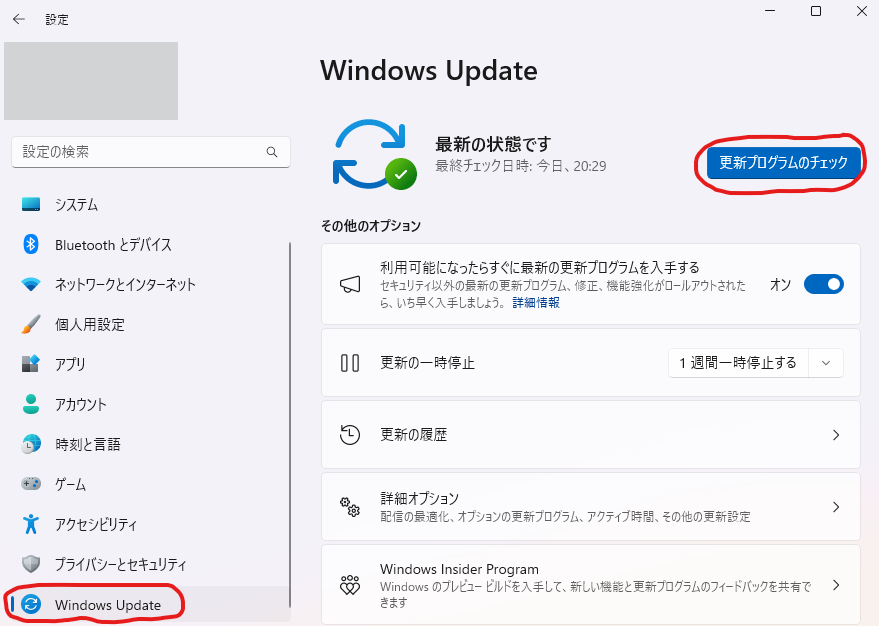Click the オン label beside the switch
The width and height of the screenshot is (879, 626).
[780, 285]
